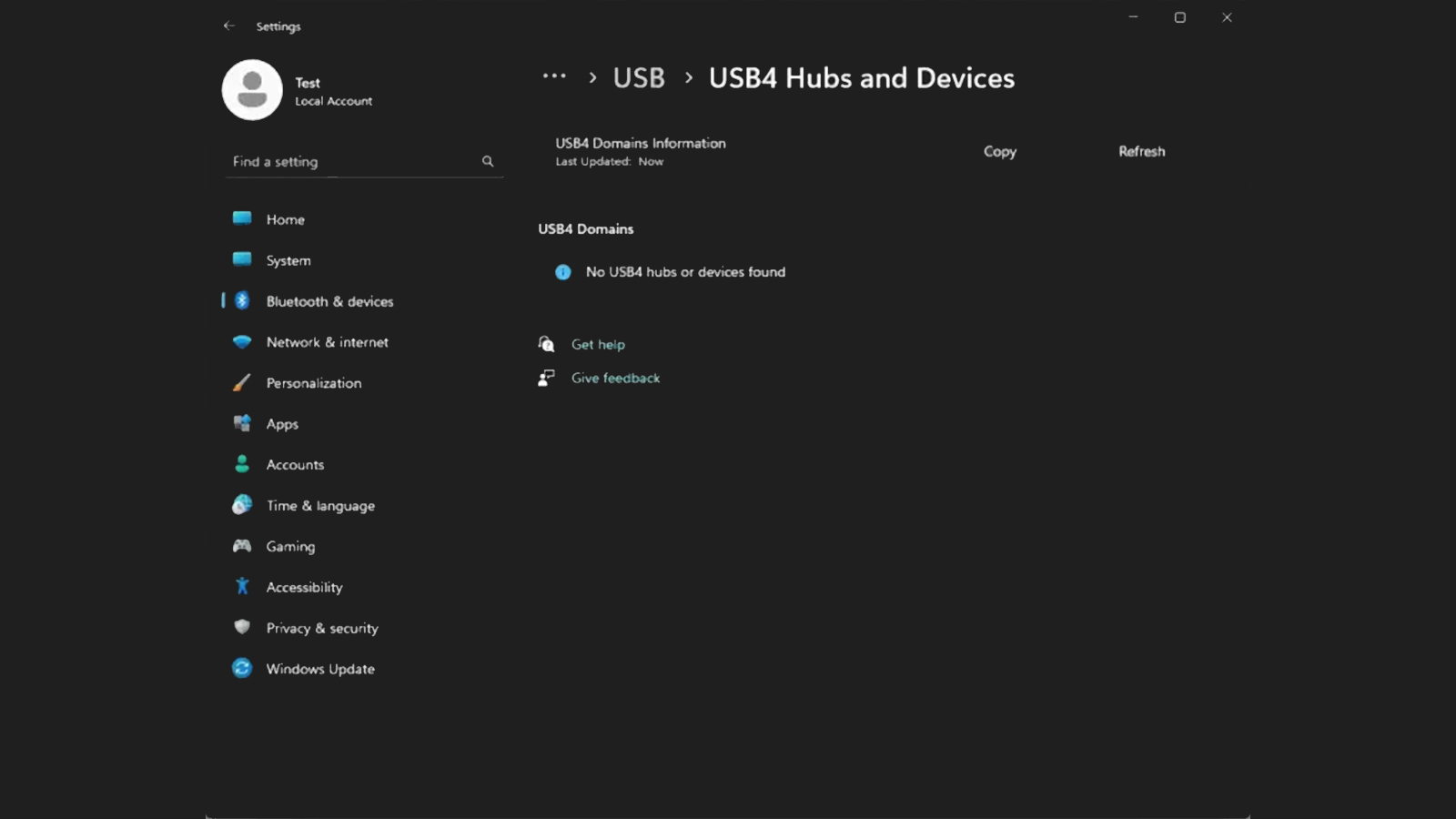Screen dimensions: 1456x819
Task: Click the Personalization paintbrush icon
Action: pyautogui.click(x=242, y=382)
